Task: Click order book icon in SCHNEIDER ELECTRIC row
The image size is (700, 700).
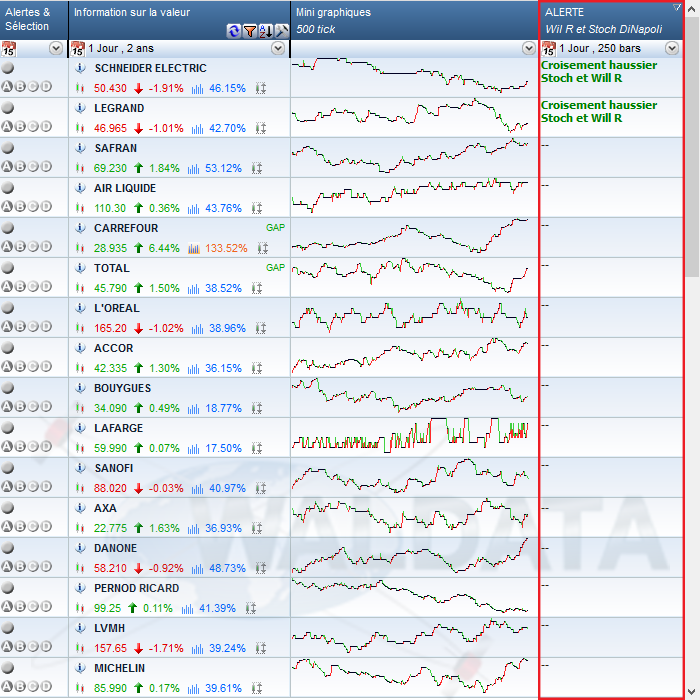Action: tap(261, 88)
